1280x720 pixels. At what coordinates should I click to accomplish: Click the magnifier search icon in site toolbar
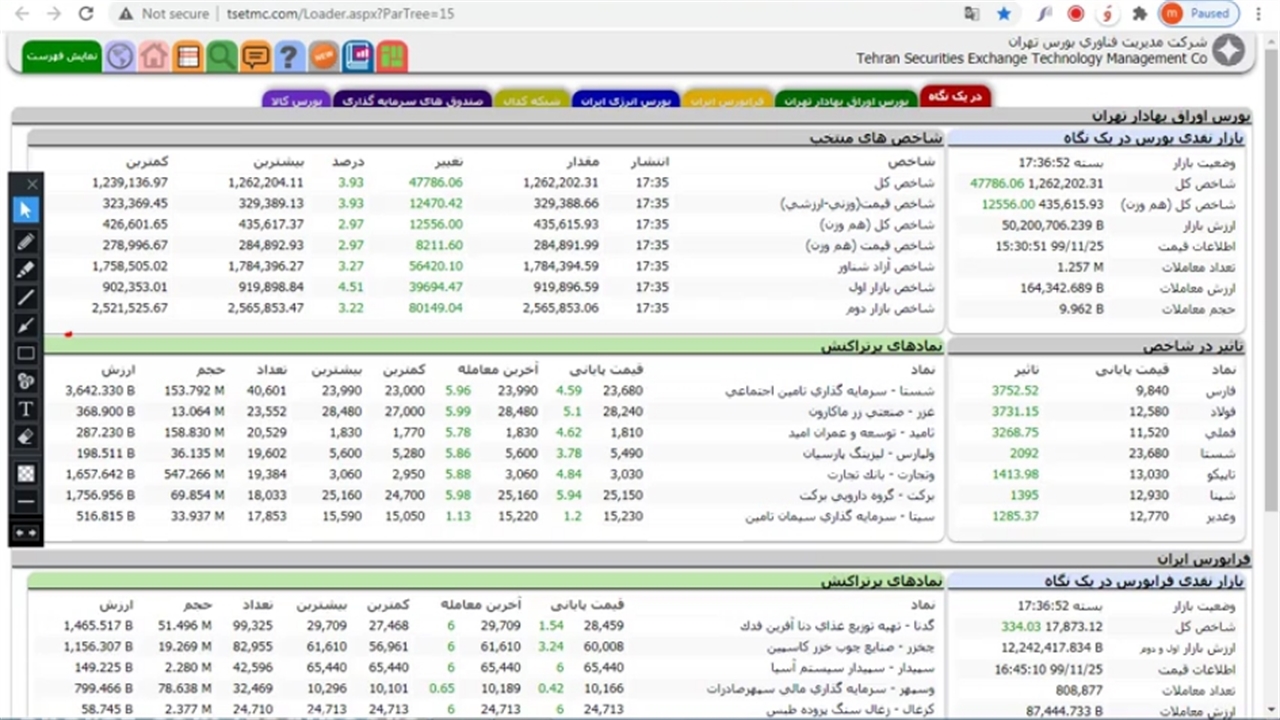222,56
